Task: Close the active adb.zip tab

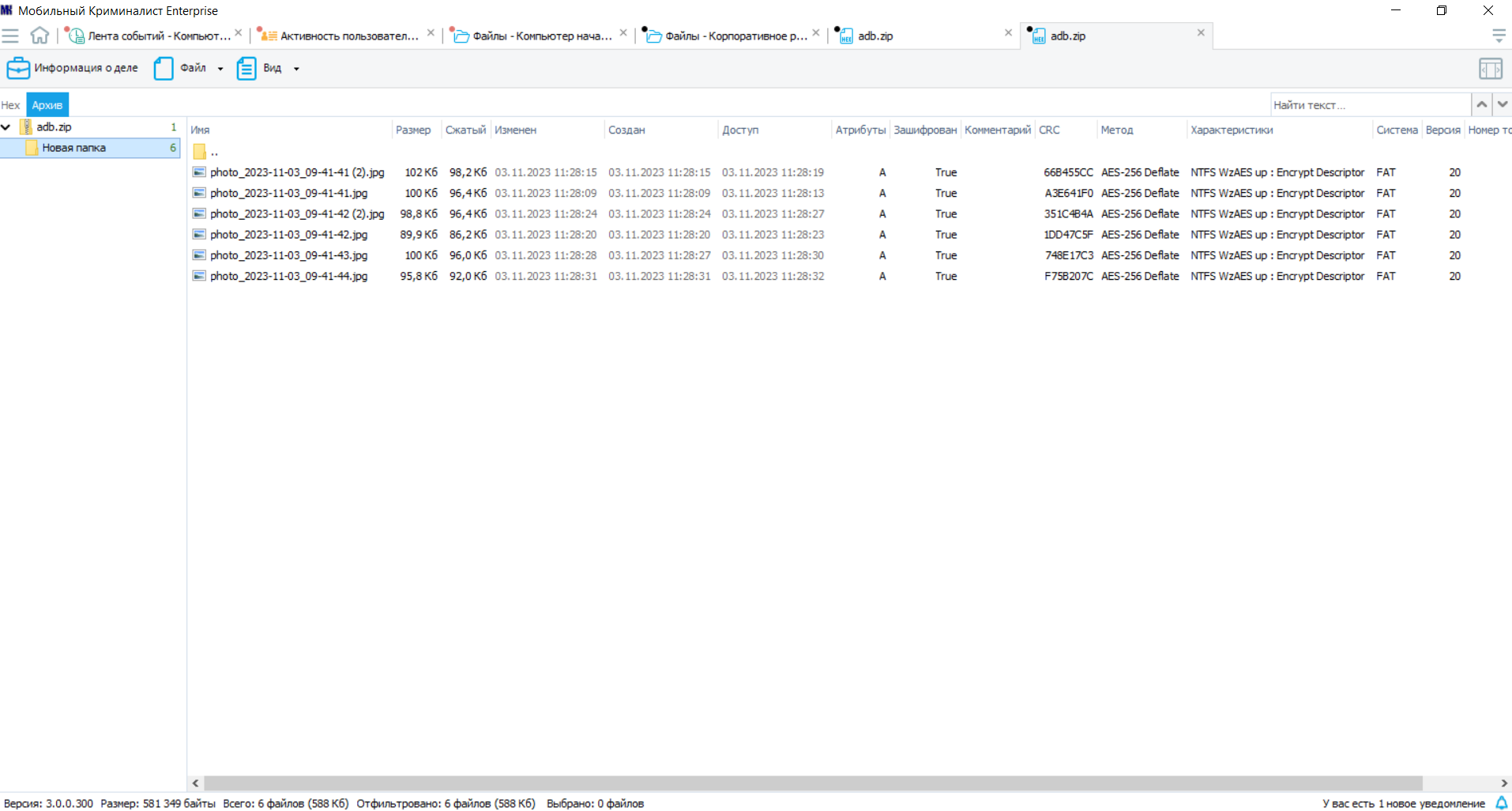Action: tap(1201, 33)
